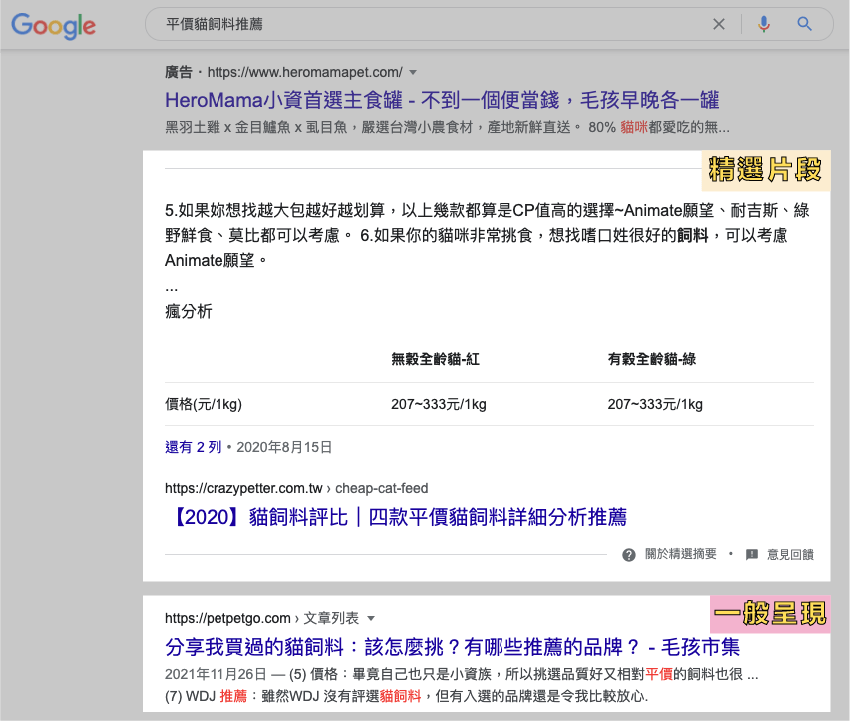Click the 意見回饋 feedback link
The height and width of the screenshot is (721, 850).
(790, 555)
